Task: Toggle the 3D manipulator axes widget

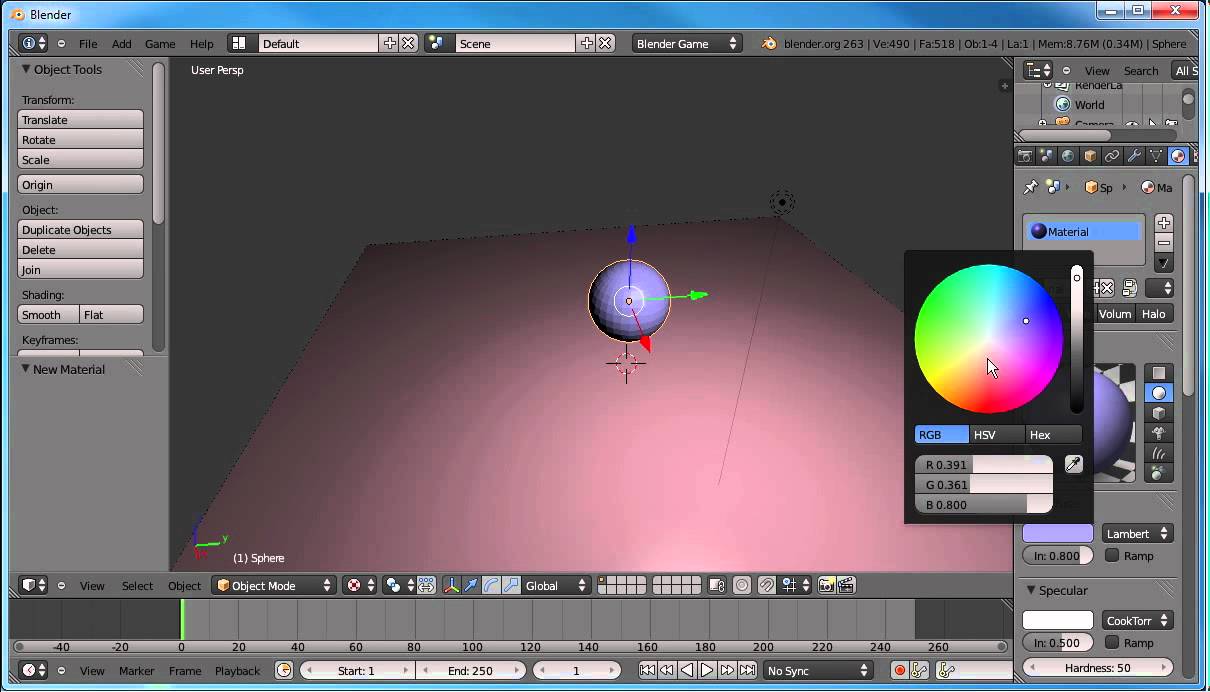Action: point(452,585)
